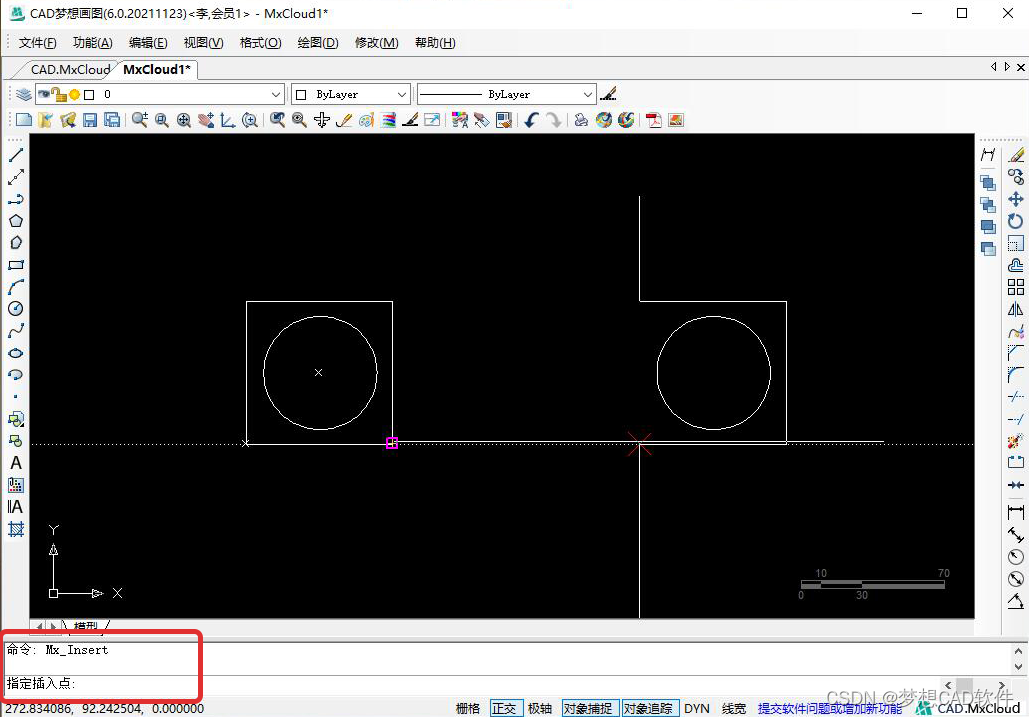This screenshot has width=1029, height=717.
Task: Switch to the CAD.MxCloud tab
Action: point(70,70)
